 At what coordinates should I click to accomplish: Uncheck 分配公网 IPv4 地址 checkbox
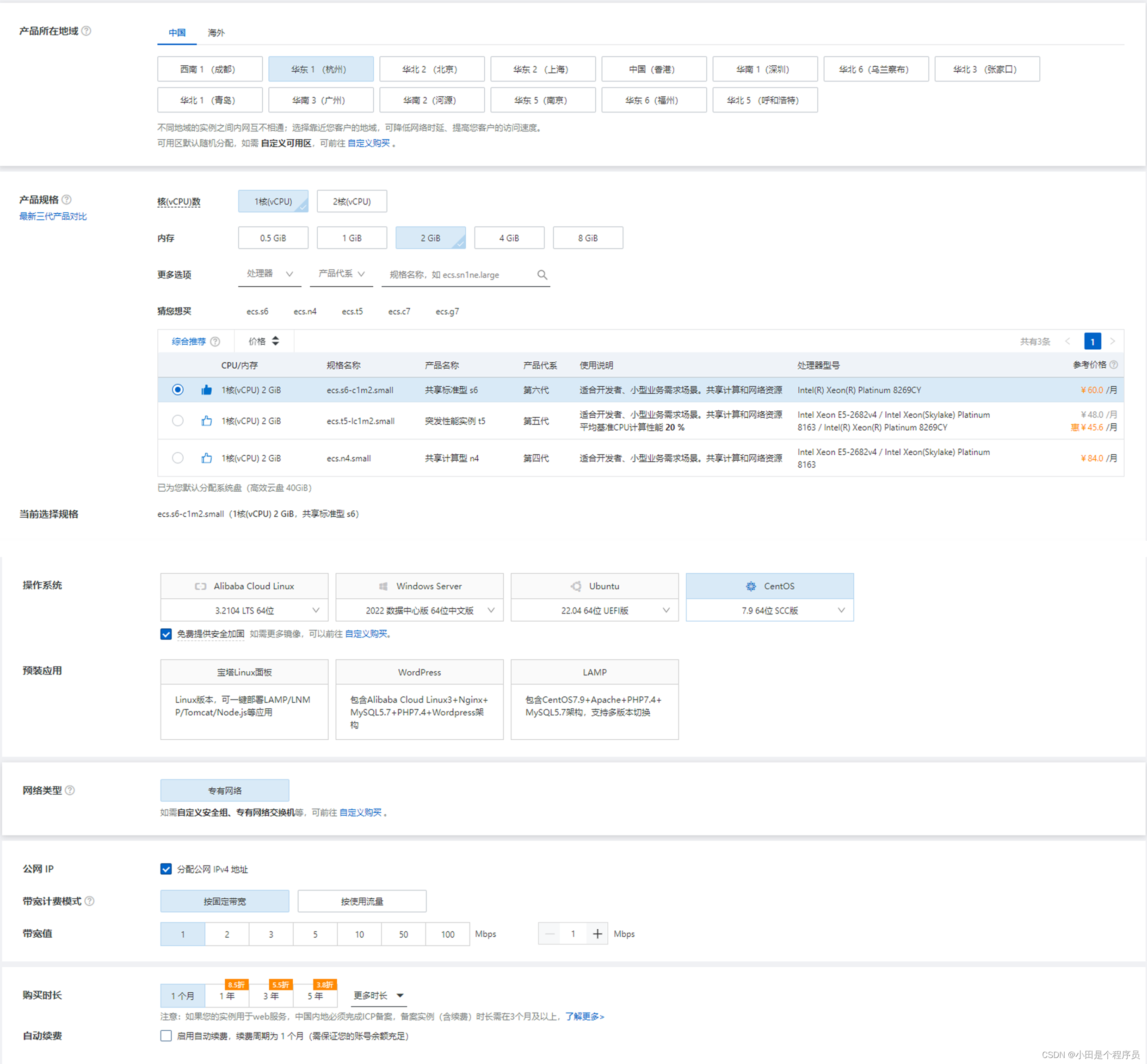[x=166, y=869]
